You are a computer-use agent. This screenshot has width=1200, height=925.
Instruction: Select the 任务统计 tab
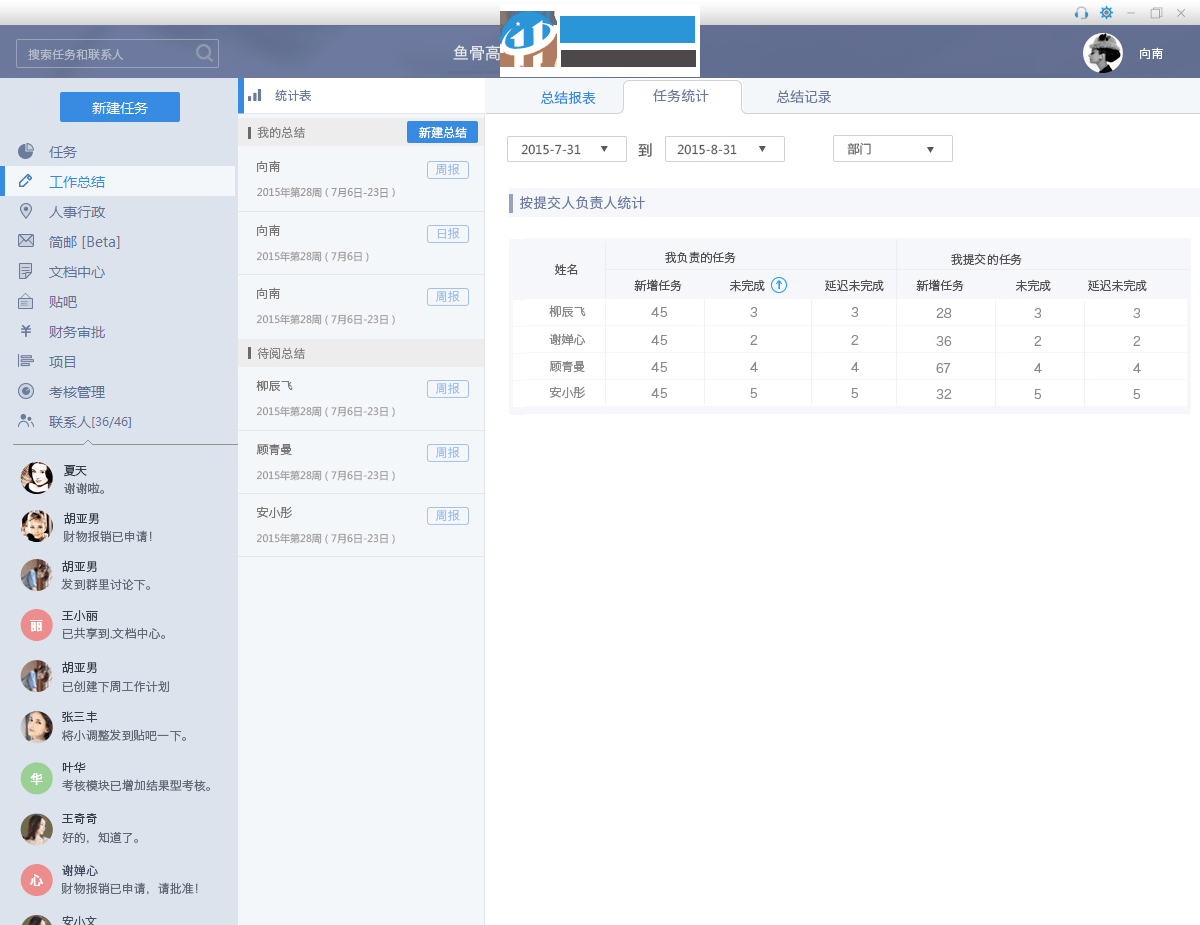pyautogui.click(x=681, y=96)
